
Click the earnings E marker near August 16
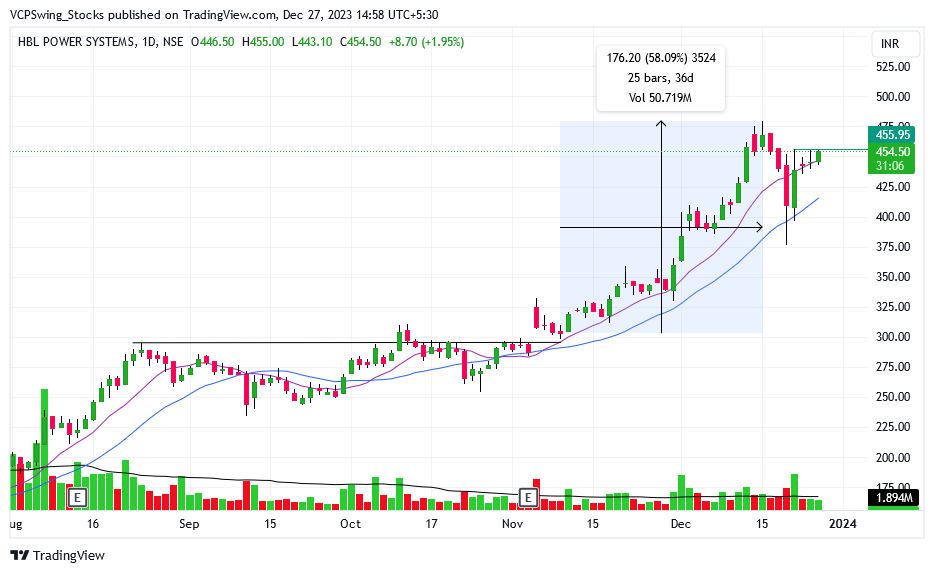[77, 497]
